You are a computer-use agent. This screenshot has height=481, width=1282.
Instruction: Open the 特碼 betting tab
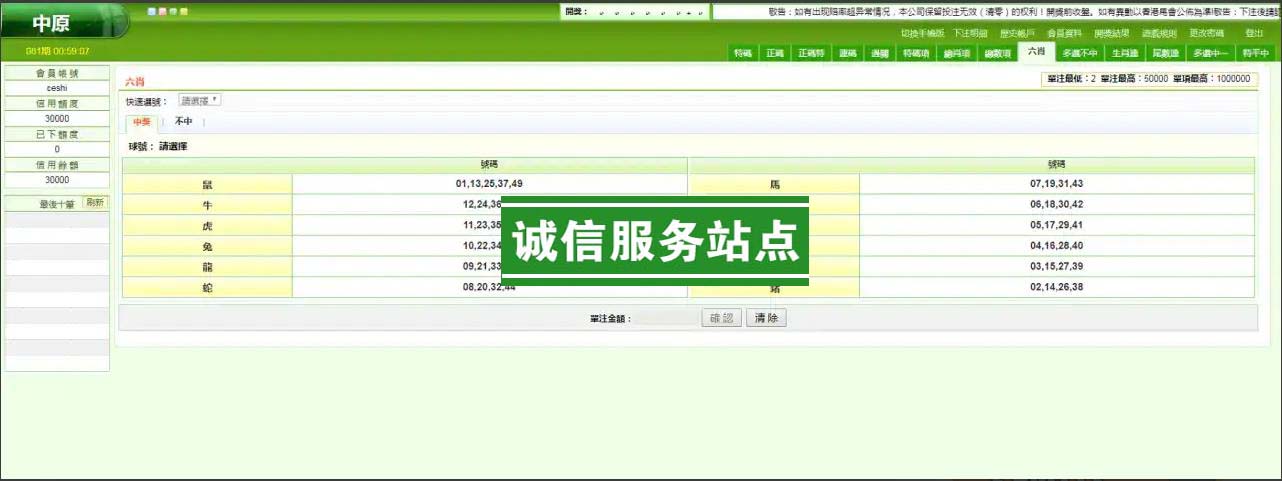pyautogui.click(x=743, y=54)
